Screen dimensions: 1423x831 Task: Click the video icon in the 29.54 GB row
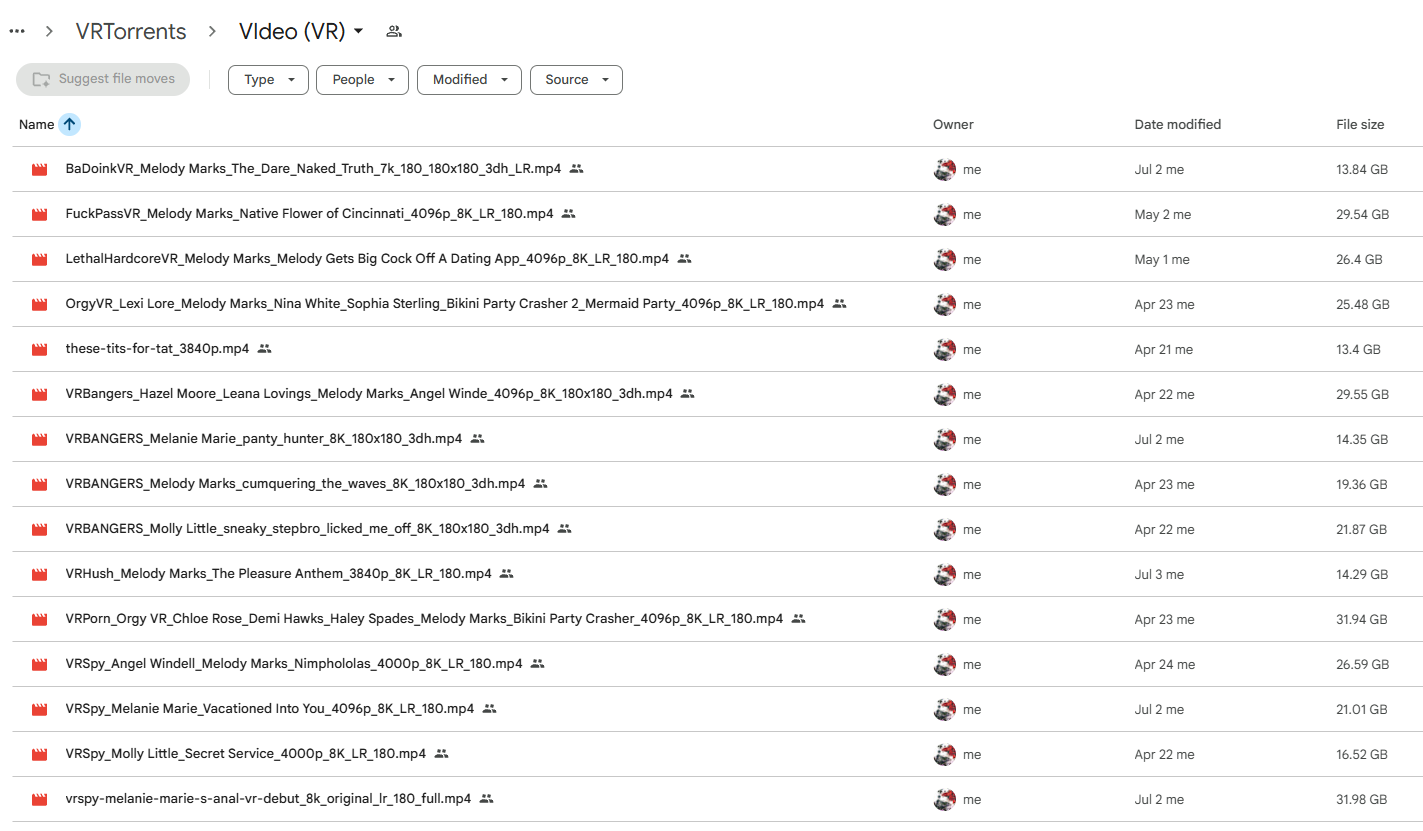pos(40,214)
